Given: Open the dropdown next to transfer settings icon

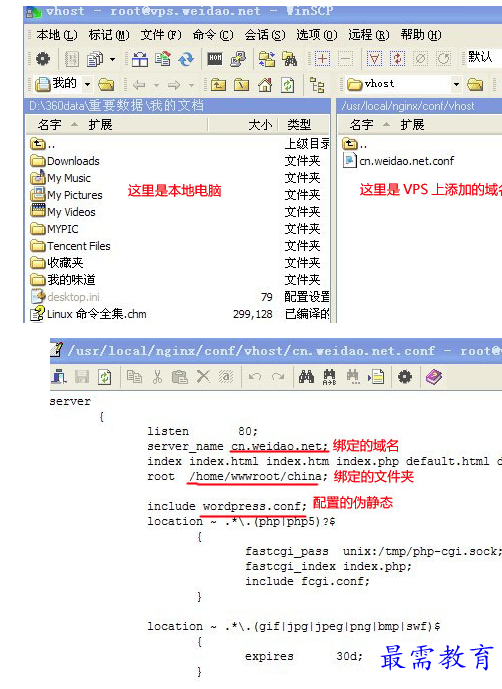Looking at the screenshot, I should point(113,59).
